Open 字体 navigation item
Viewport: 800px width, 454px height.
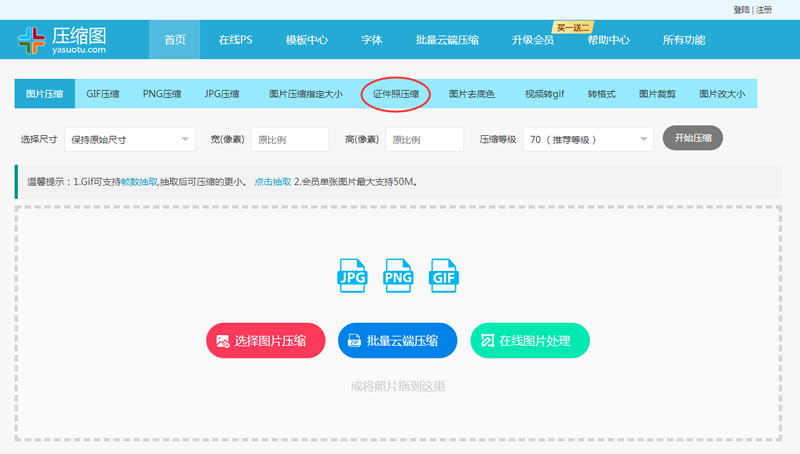tap(371, 40)
